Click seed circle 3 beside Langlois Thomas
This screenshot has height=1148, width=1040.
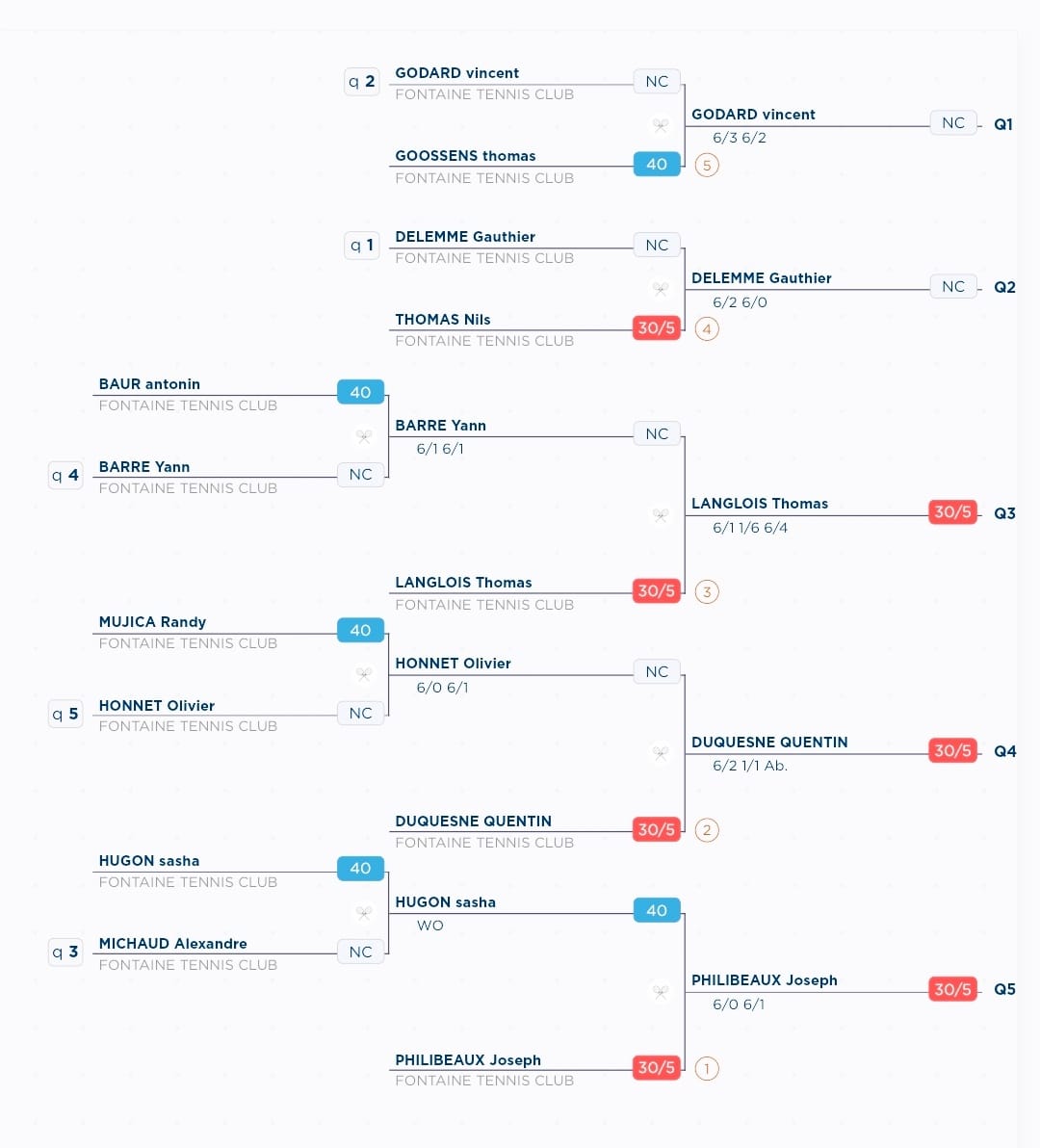tap(706, 591)
